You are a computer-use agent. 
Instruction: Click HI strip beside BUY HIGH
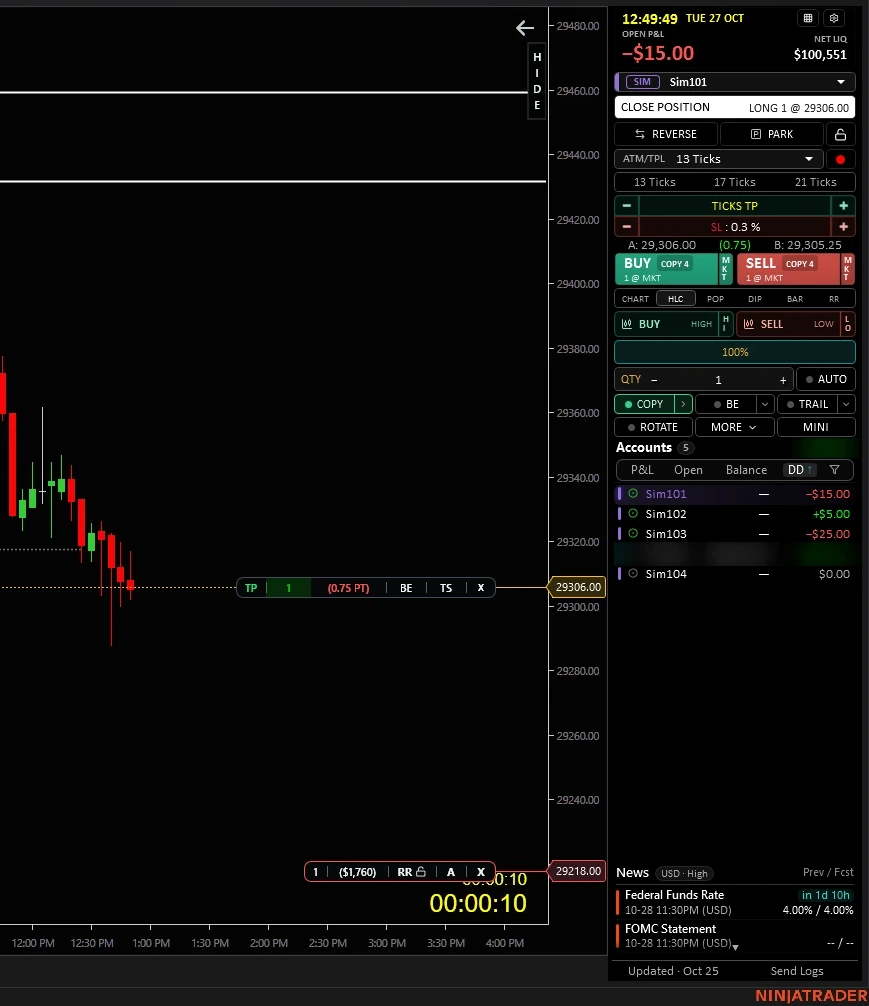725,324
